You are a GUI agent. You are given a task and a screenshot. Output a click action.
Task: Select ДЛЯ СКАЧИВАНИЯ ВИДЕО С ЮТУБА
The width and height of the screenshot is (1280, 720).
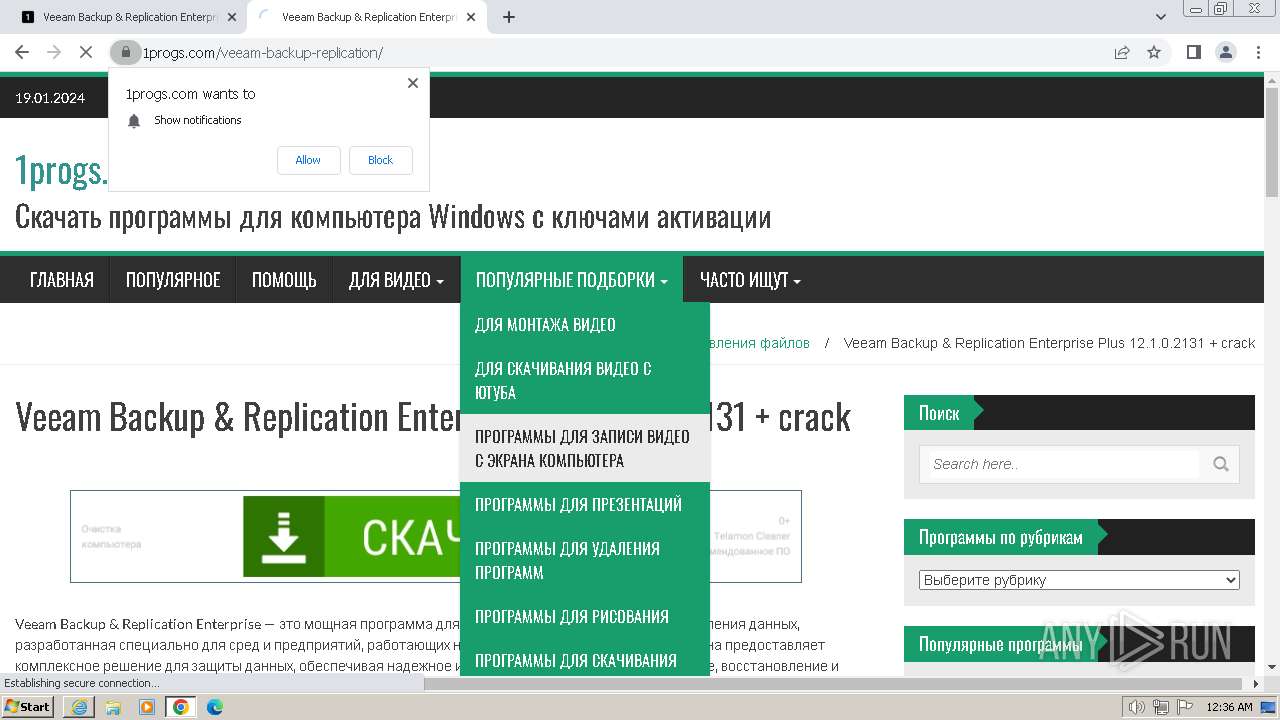[585, 380]
